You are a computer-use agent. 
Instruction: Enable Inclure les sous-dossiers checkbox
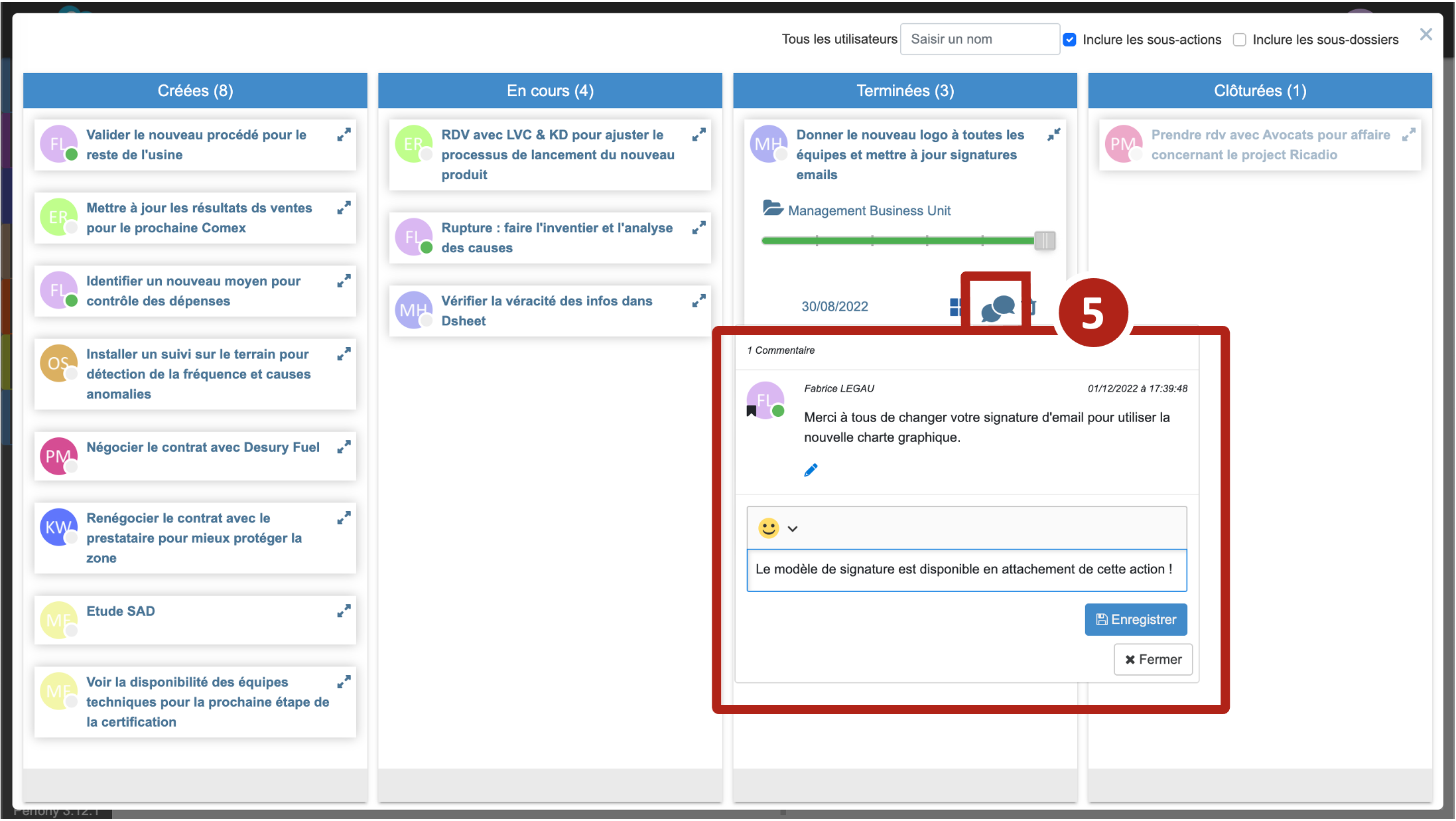click(1239, 40)
